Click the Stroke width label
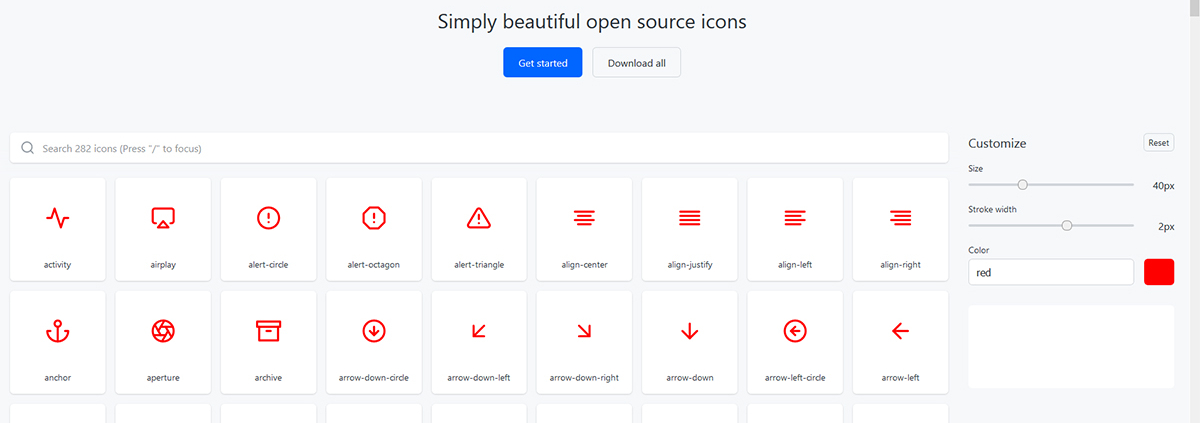 pos(992,209)
